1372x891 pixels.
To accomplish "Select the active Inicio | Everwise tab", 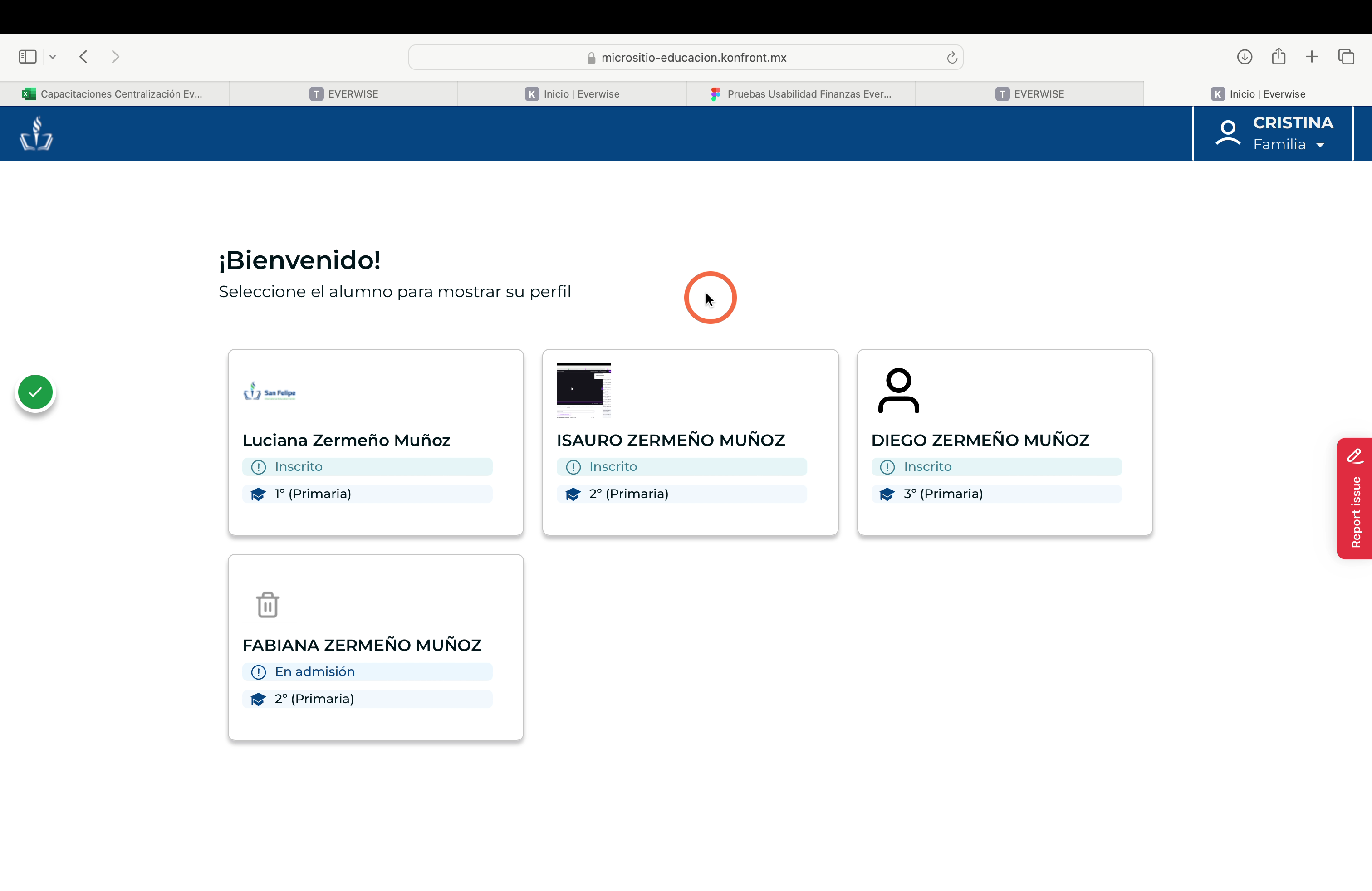I will 1258,93.
